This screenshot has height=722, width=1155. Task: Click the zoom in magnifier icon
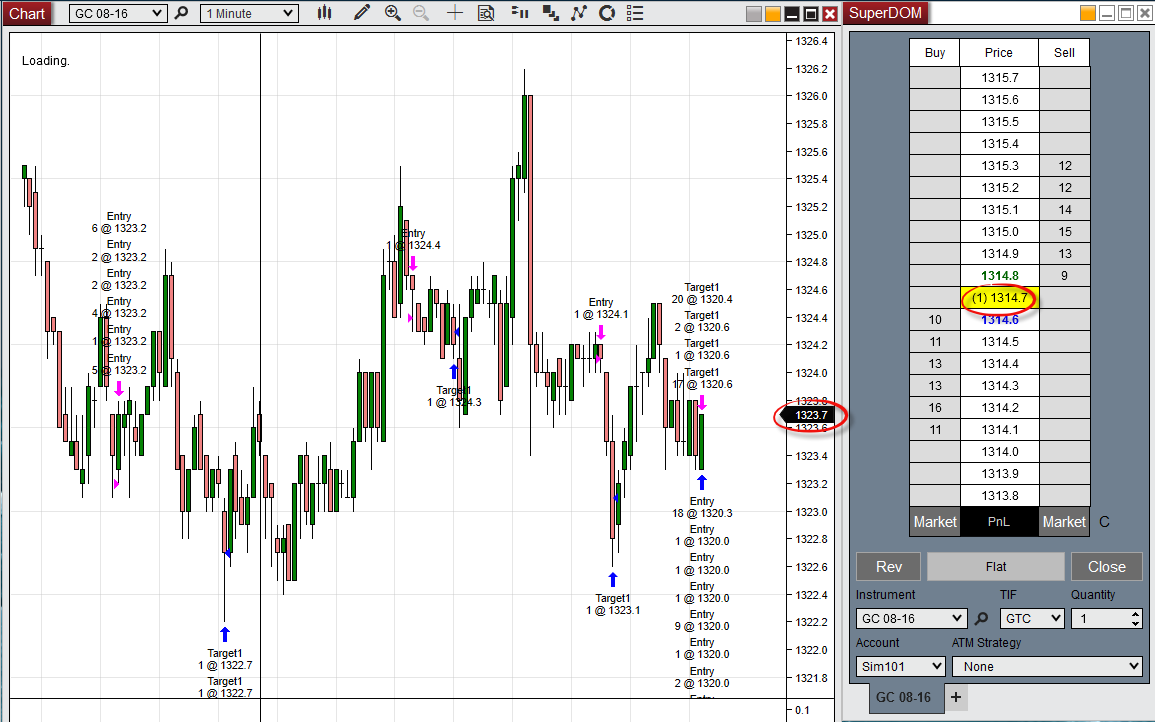(393, 13)
